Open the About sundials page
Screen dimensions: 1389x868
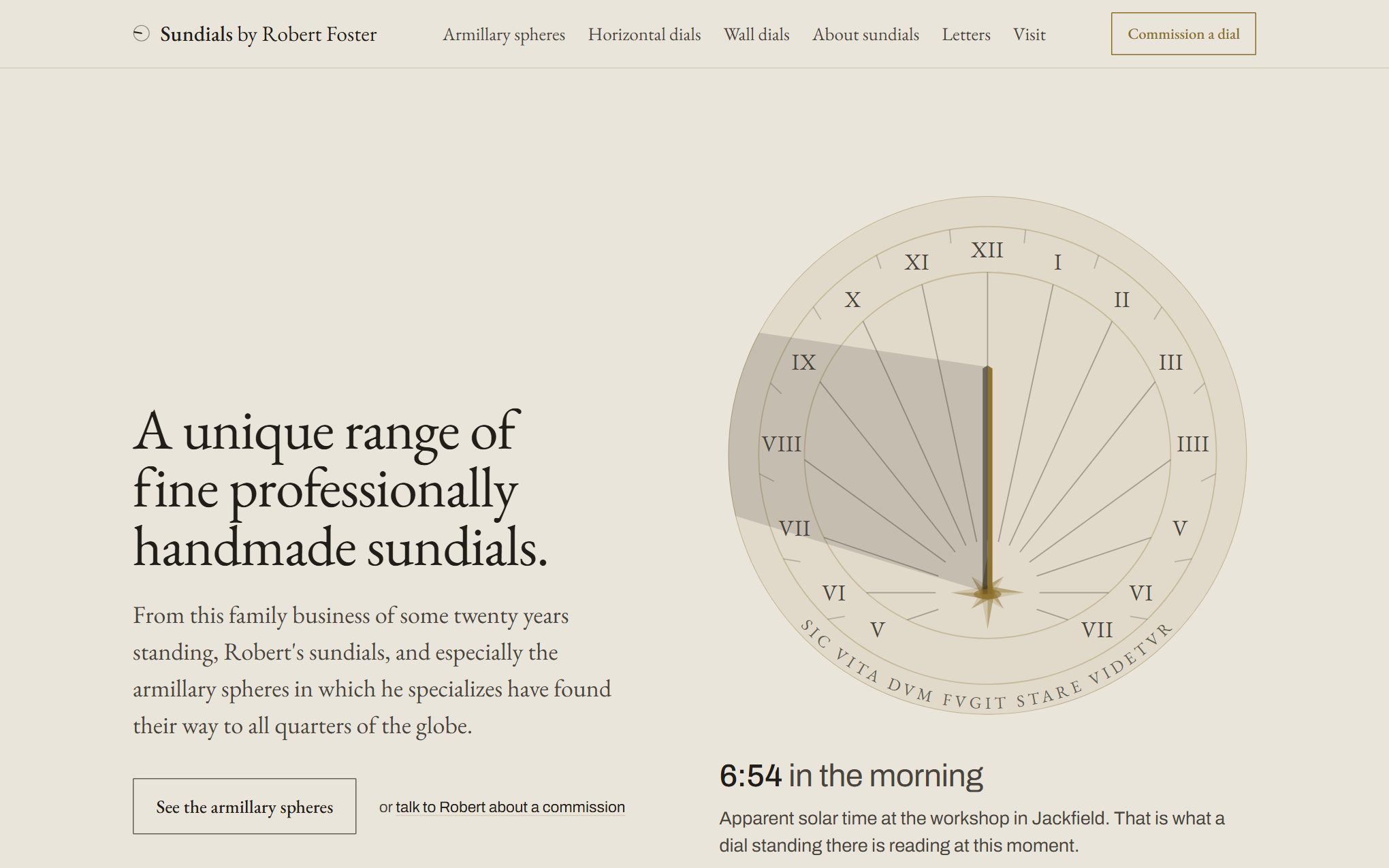pyautogui.click(x=865, y=34)
